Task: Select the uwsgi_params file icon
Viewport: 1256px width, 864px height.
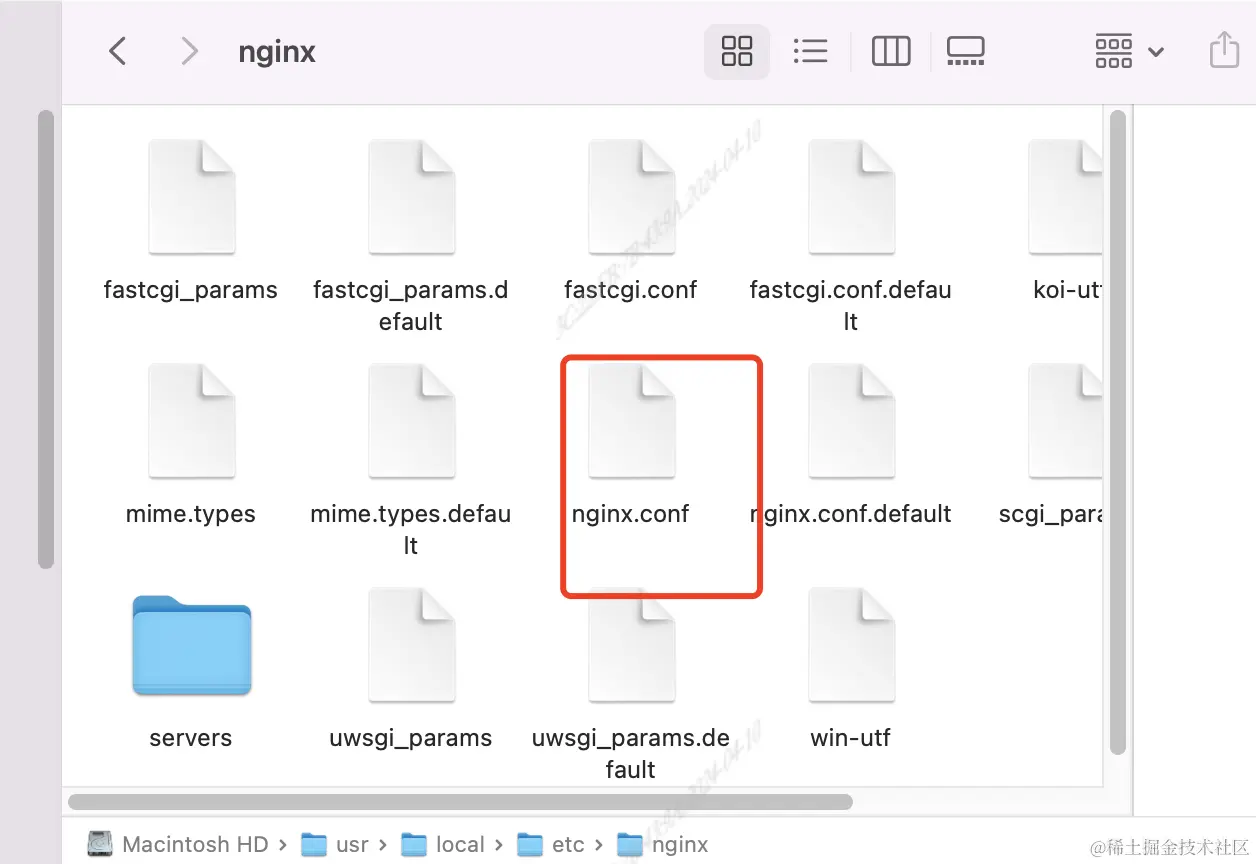Action: [x=411, y=645]
